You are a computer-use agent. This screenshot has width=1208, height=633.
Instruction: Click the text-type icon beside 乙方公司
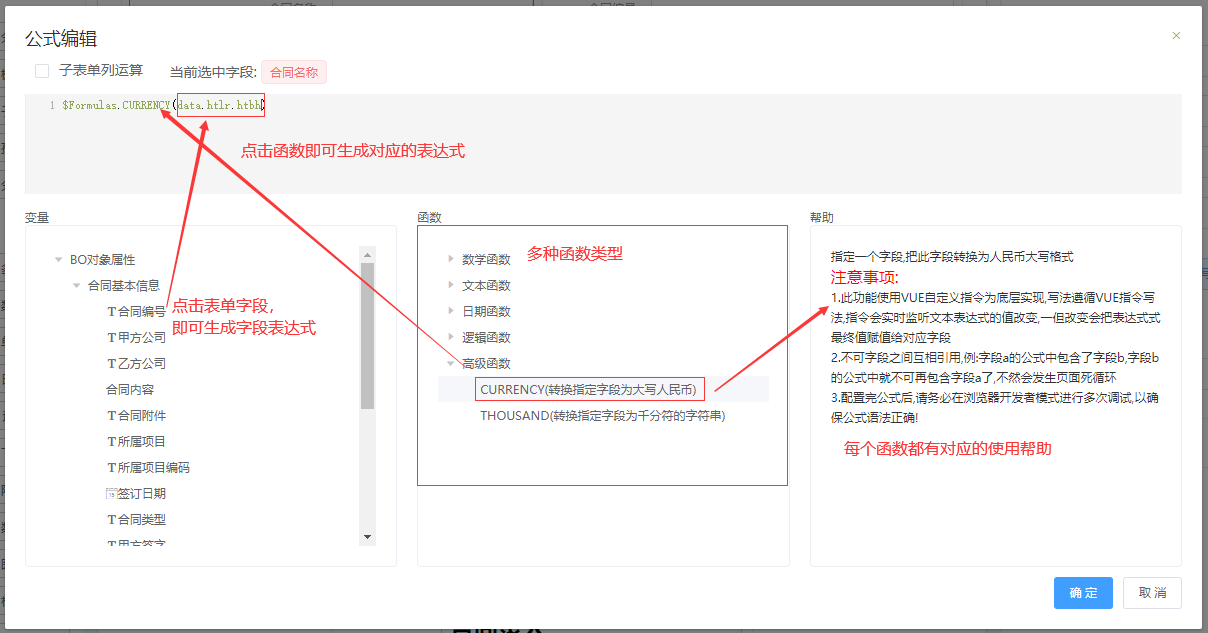tap(112, 363)
